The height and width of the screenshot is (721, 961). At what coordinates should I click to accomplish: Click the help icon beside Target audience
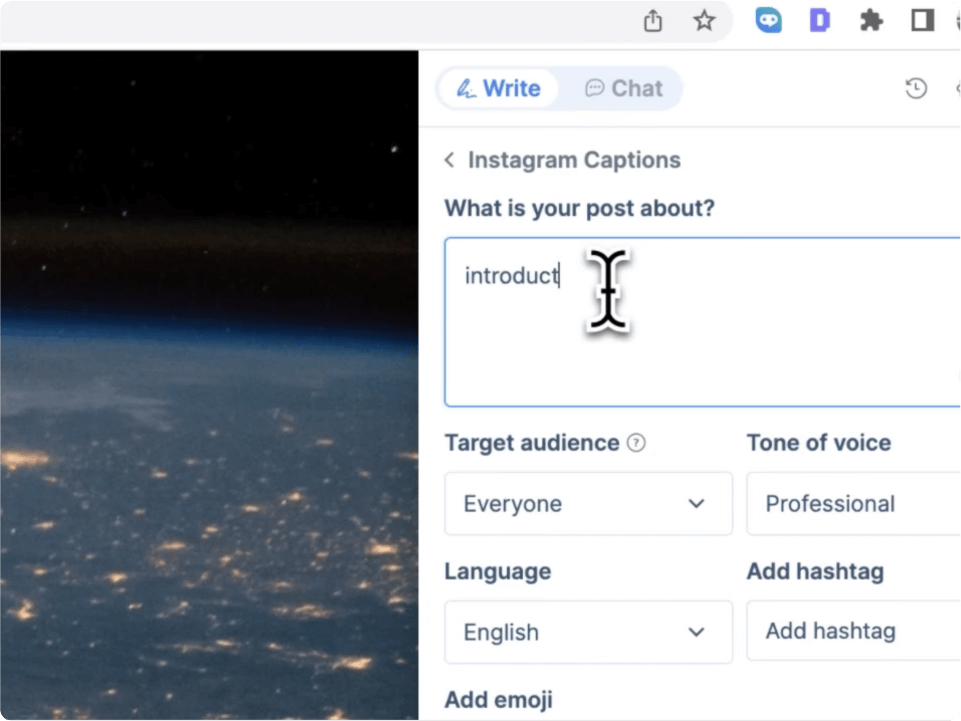(x=636, y=443)
